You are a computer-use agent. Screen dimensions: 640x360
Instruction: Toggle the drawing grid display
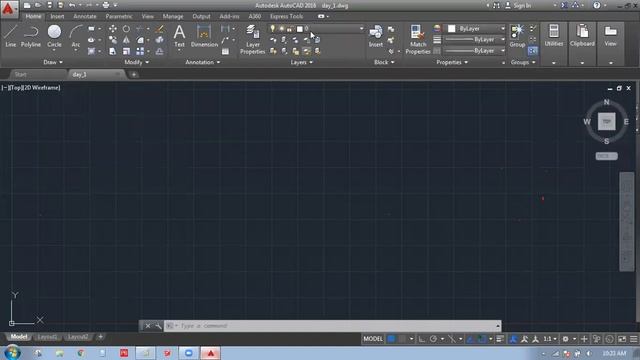(391, 339)
